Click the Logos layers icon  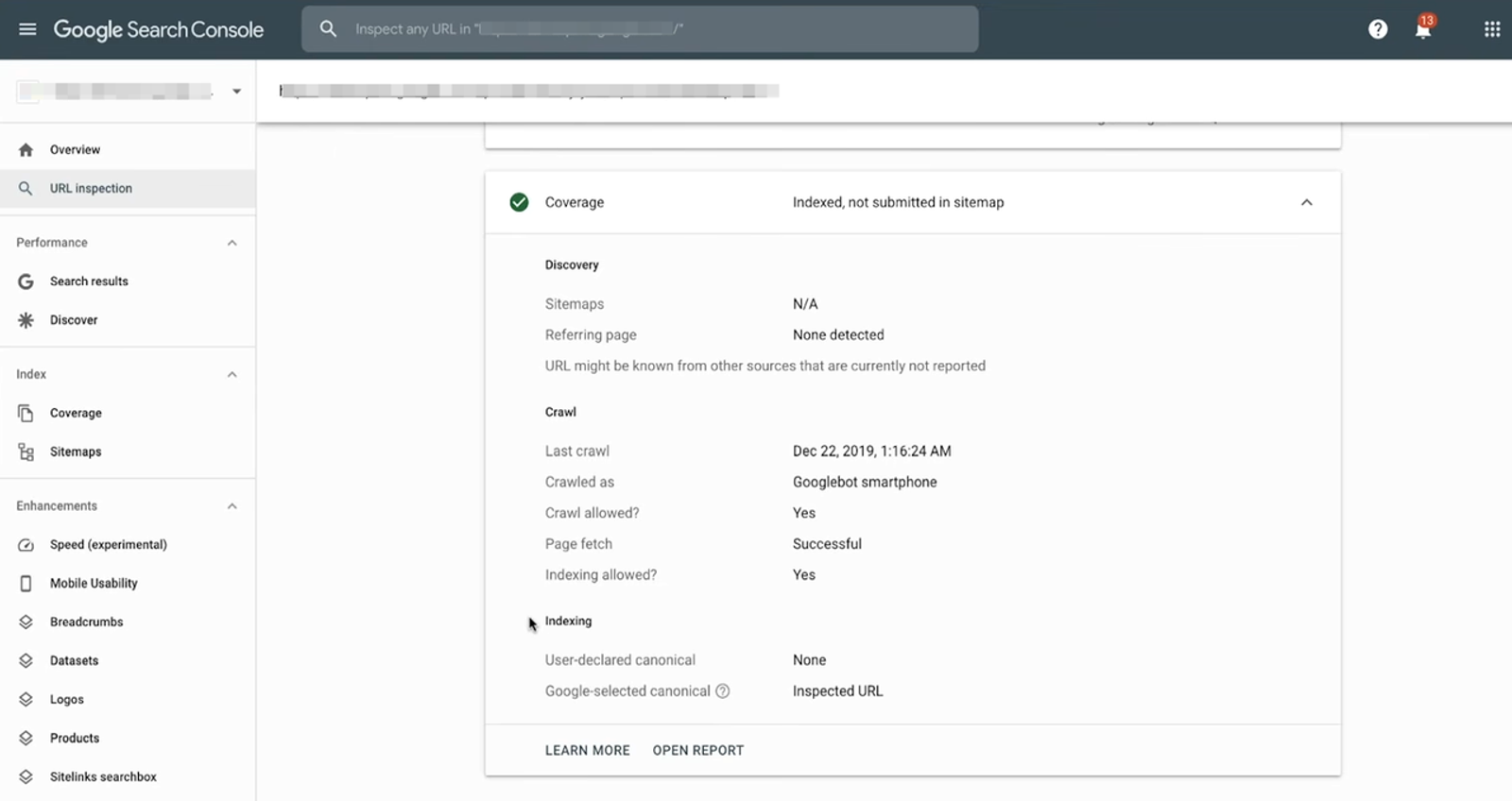click(26, 700)
